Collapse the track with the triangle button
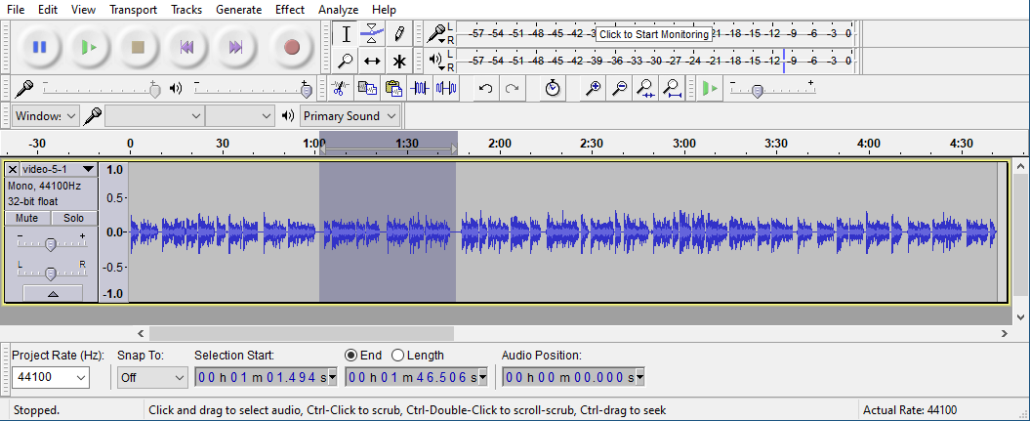 coord(51,293)
